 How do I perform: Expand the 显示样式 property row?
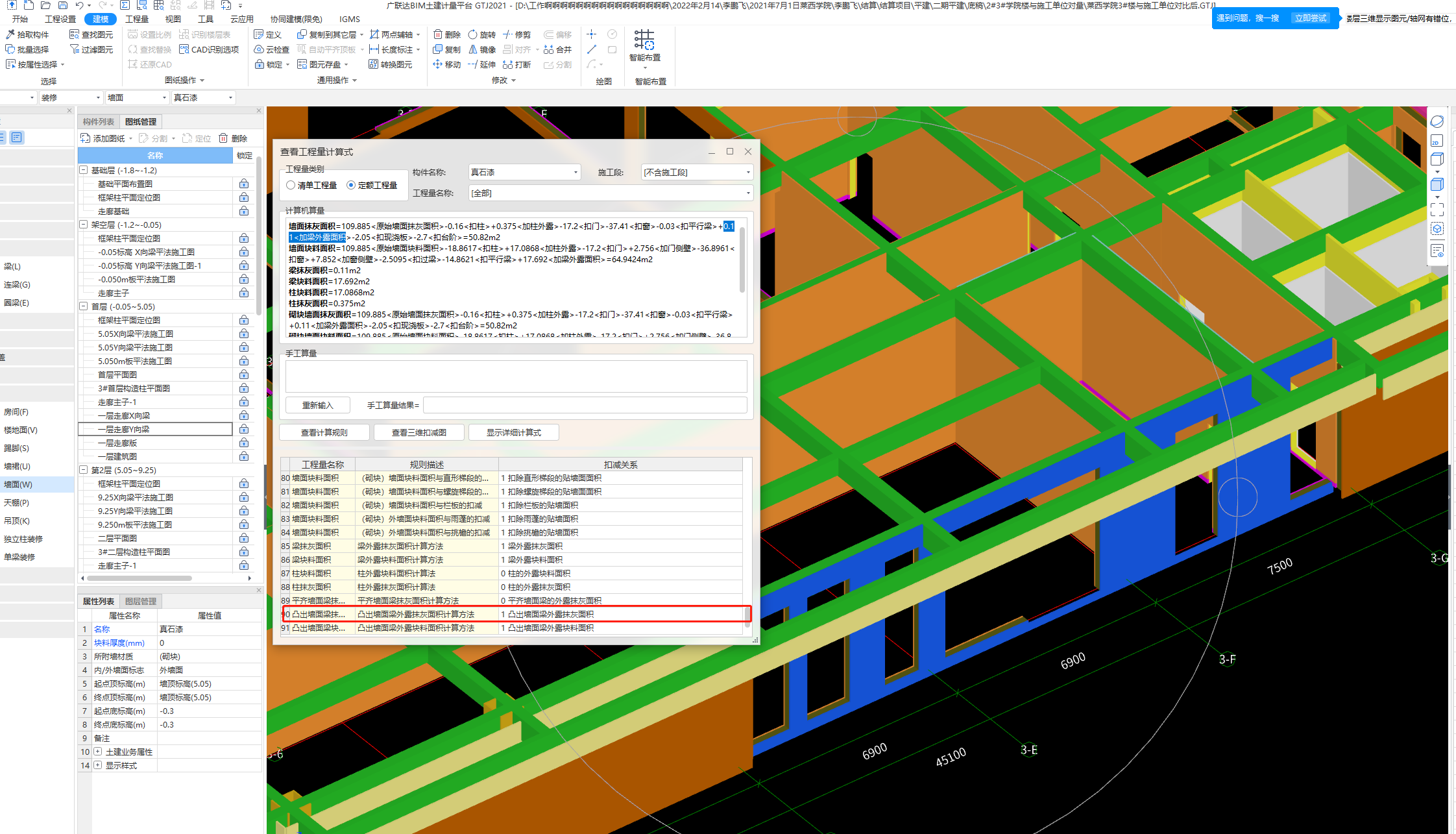pyautogui.click(x=98, y=765)
